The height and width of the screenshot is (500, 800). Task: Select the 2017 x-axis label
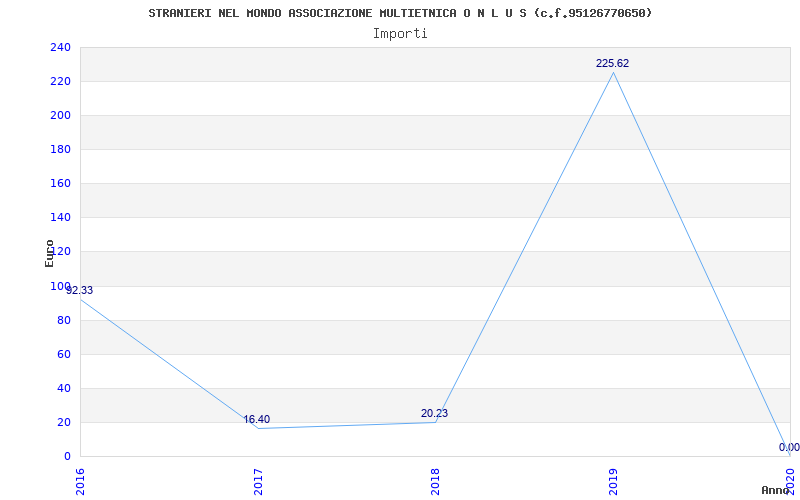[258, 482]
